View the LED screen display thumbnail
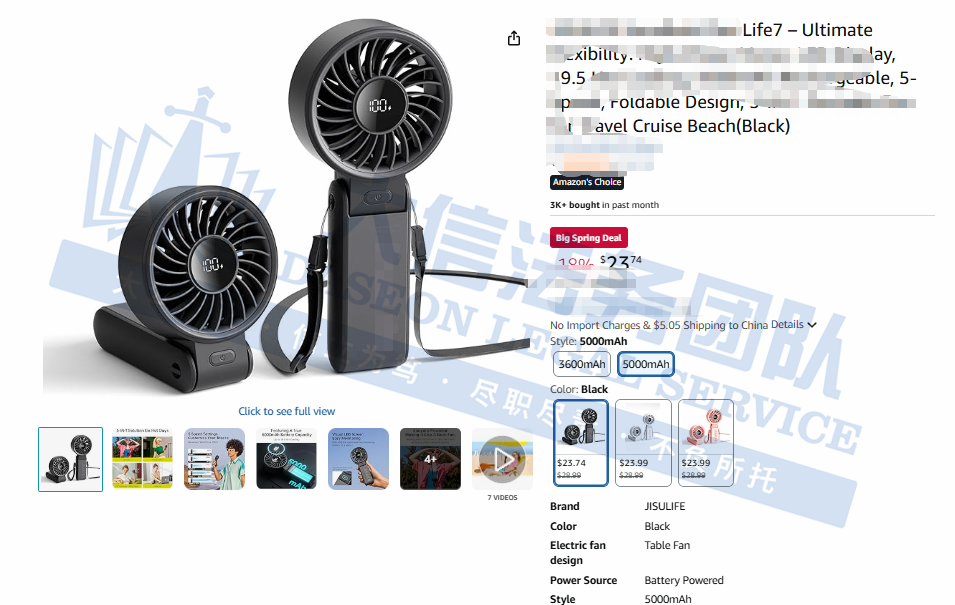The width and height of the screenshot is (955, 605). [358, 459]
